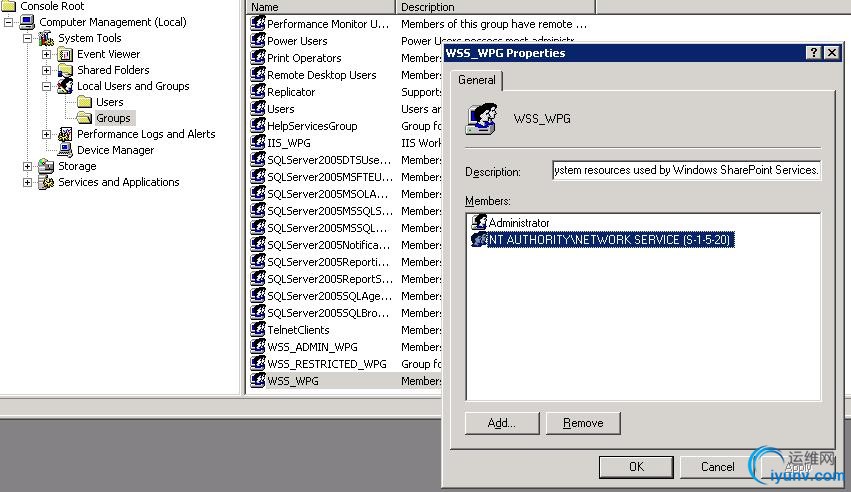The image size is (851, 492).
Task: Sort by the Description column header
Action: [x=496, y=7]
